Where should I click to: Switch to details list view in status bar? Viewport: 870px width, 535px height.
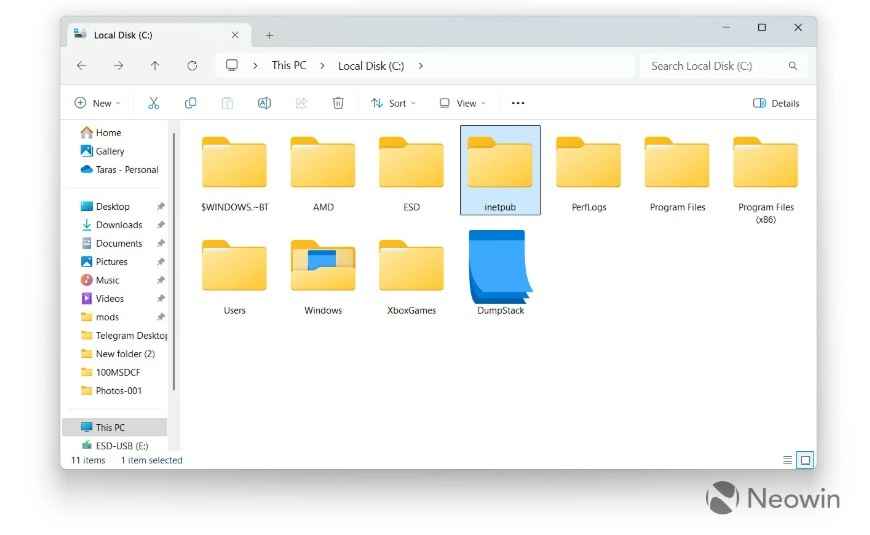[x=788, y=460]
